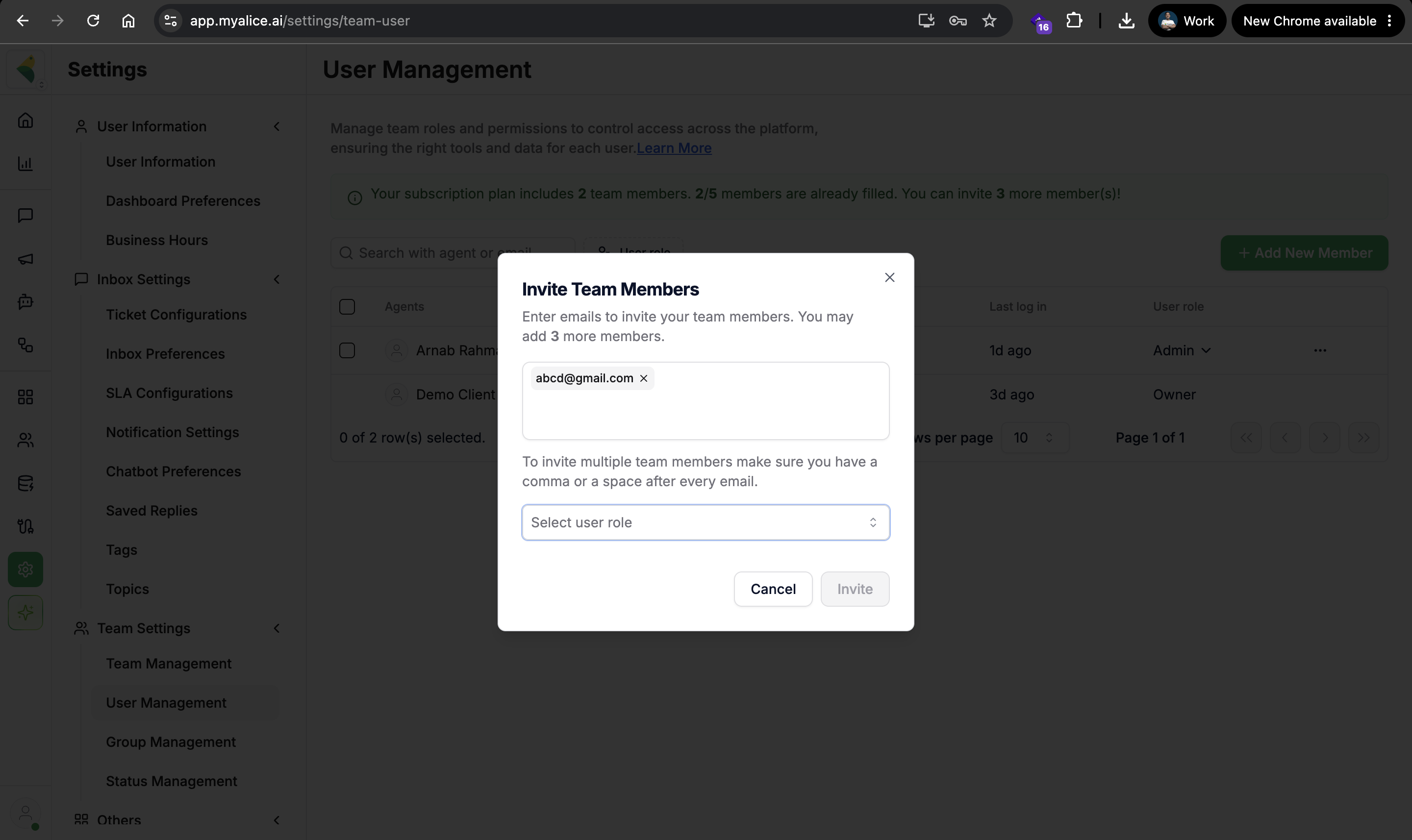
Task: Open the Select user role dropdown
Action: 706,522
